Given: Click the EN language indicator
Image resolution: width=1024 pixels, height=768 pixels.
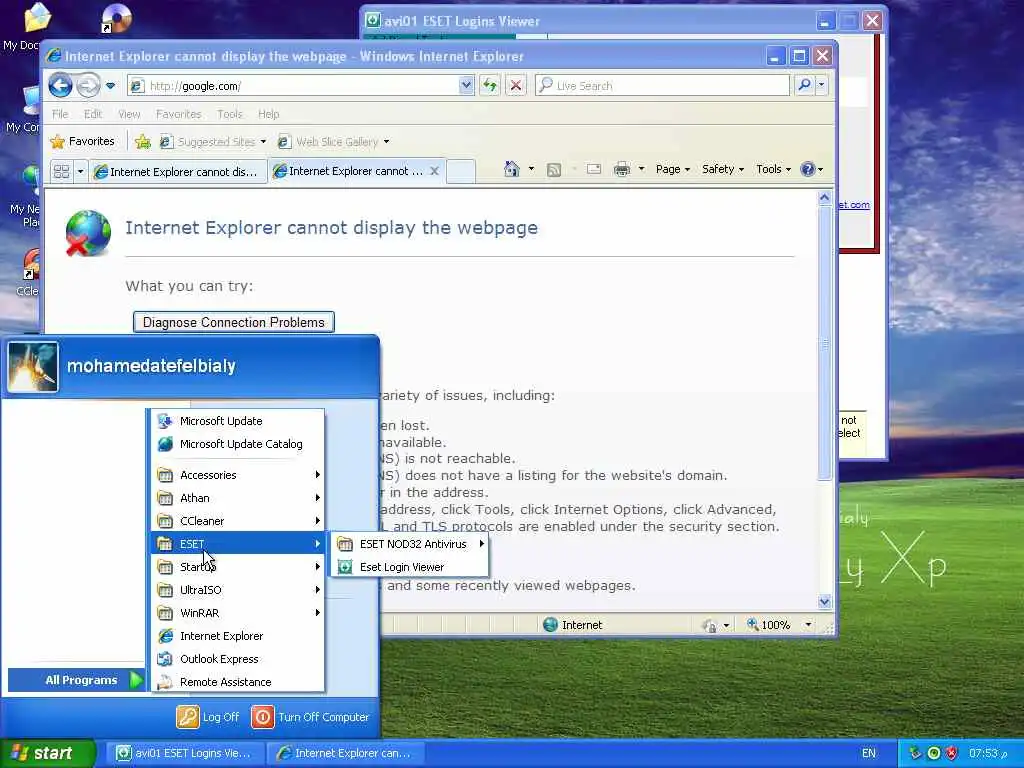Looking at the screenshot, I should pos(869,753).
